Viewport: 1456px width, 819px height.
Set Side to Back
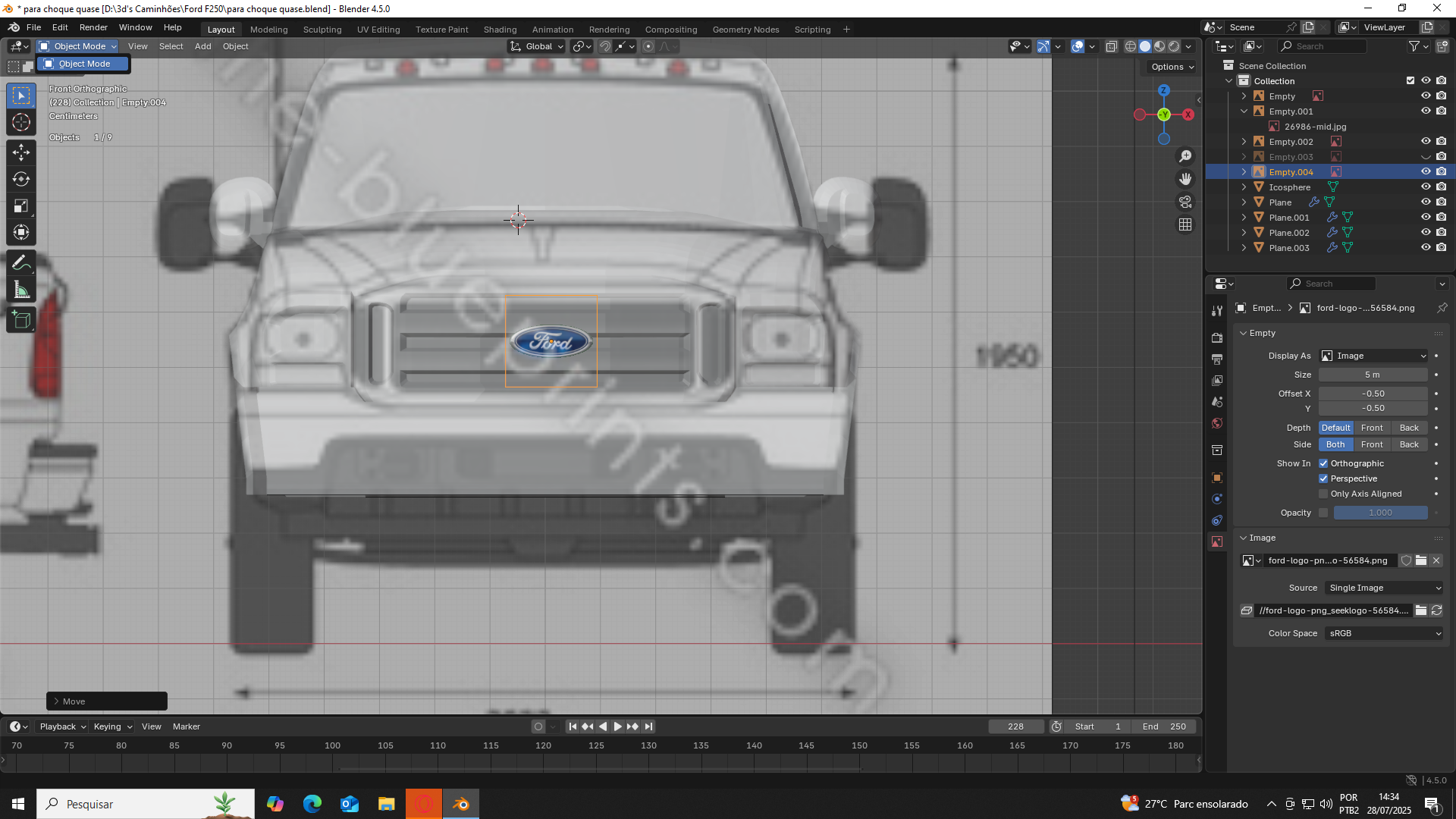1408,444
